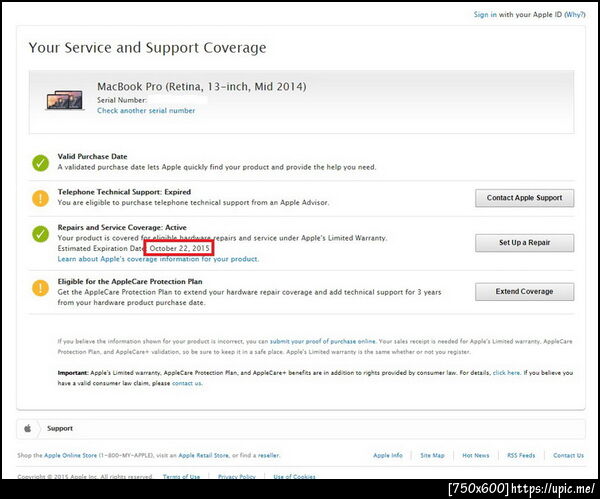Click Telephone Technical Support: Expired heading

pyautogui.click(x=124, y=192)
